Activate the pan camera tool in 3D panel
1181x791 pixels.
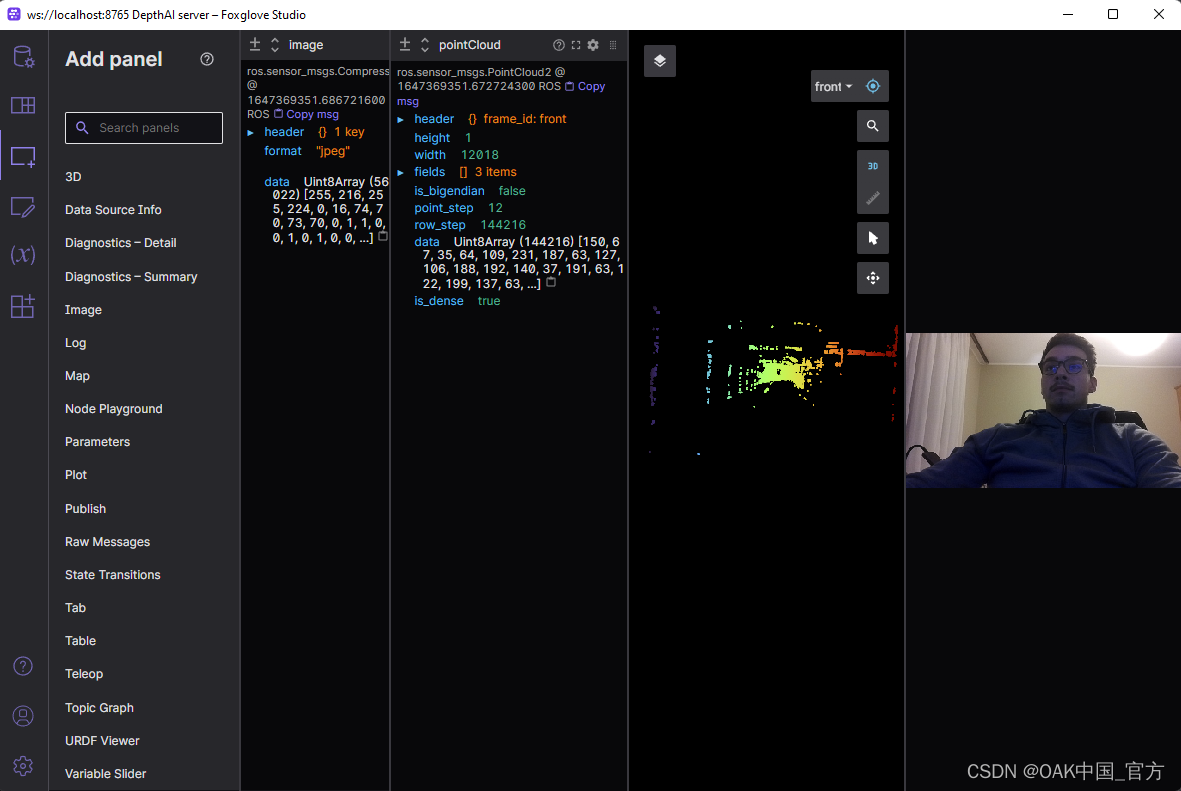point(872,278)
